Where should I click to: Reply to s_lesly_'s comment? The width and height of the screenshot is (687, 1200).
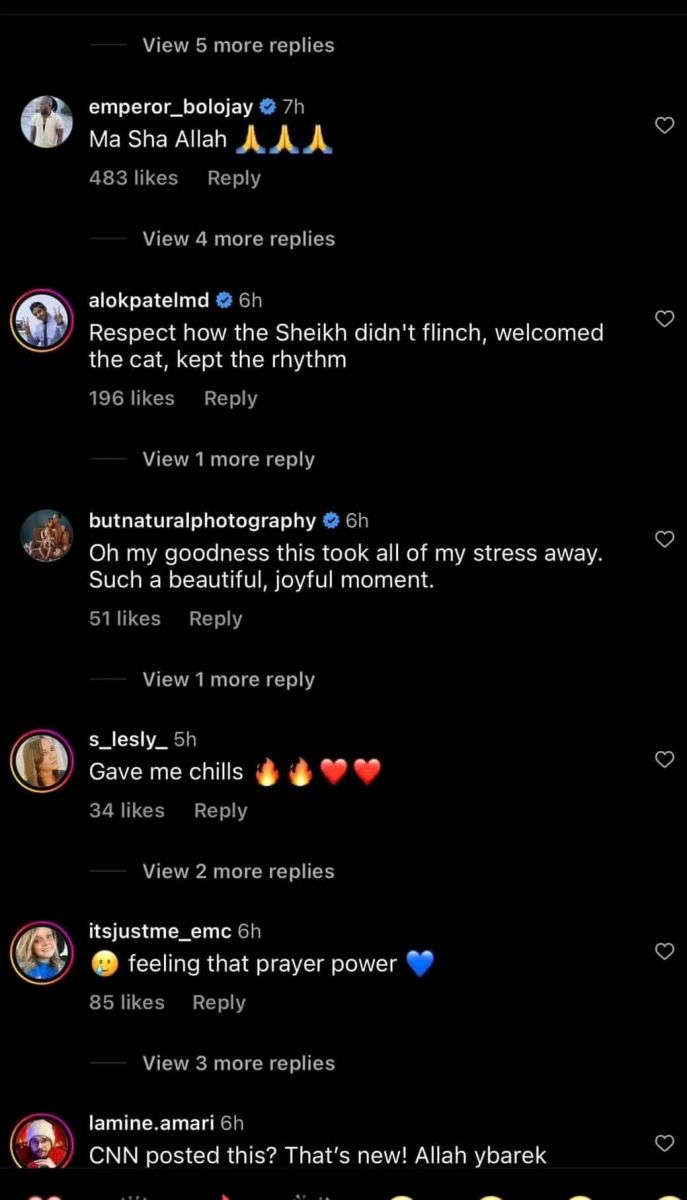coord(221,810)
